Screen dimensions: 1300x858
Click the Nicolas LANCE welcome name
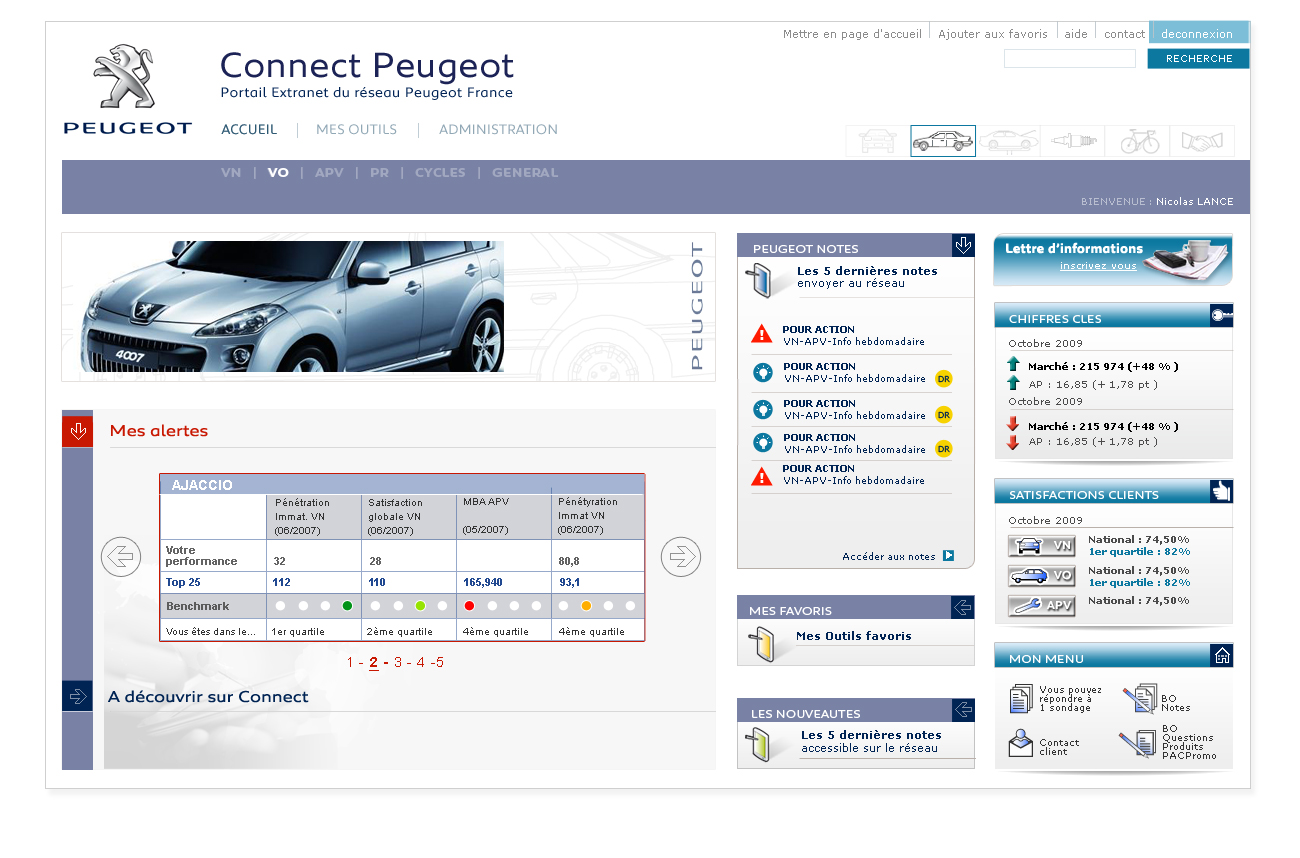[1195, 202]
